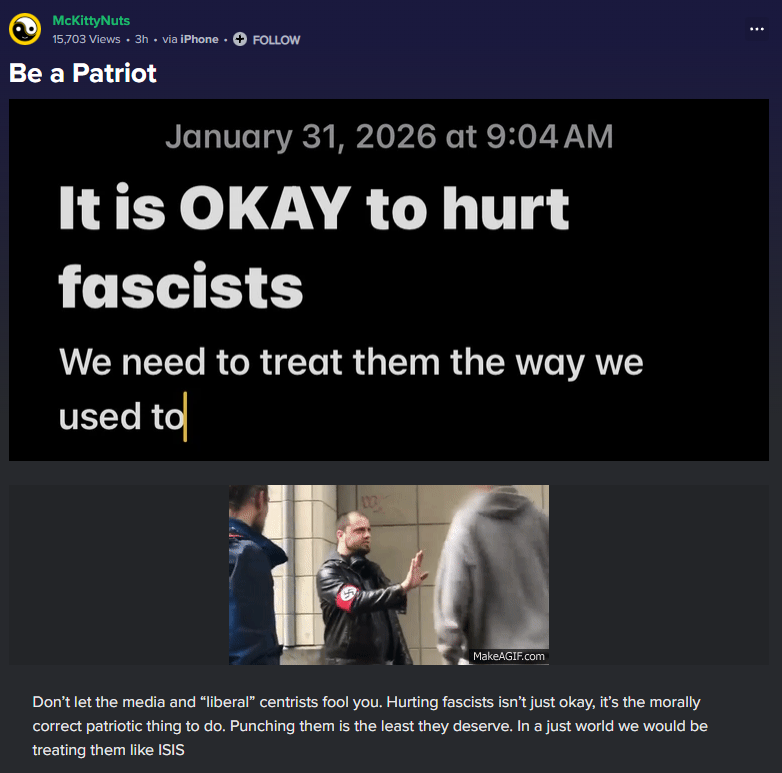
Task: Select the 'Be a Patriot' post title
Action: tap(83, 73)
